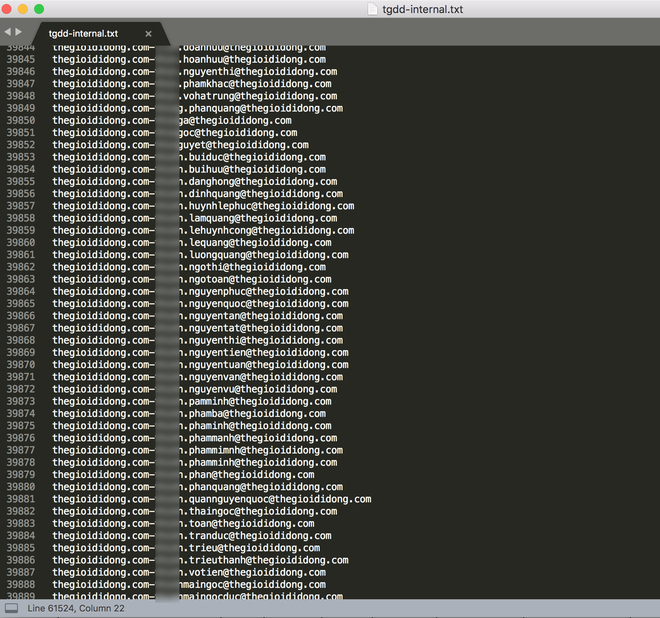Click empty editor area right of line 39845
Viewport: 660px width, 618px height.
tap(500, 60)
